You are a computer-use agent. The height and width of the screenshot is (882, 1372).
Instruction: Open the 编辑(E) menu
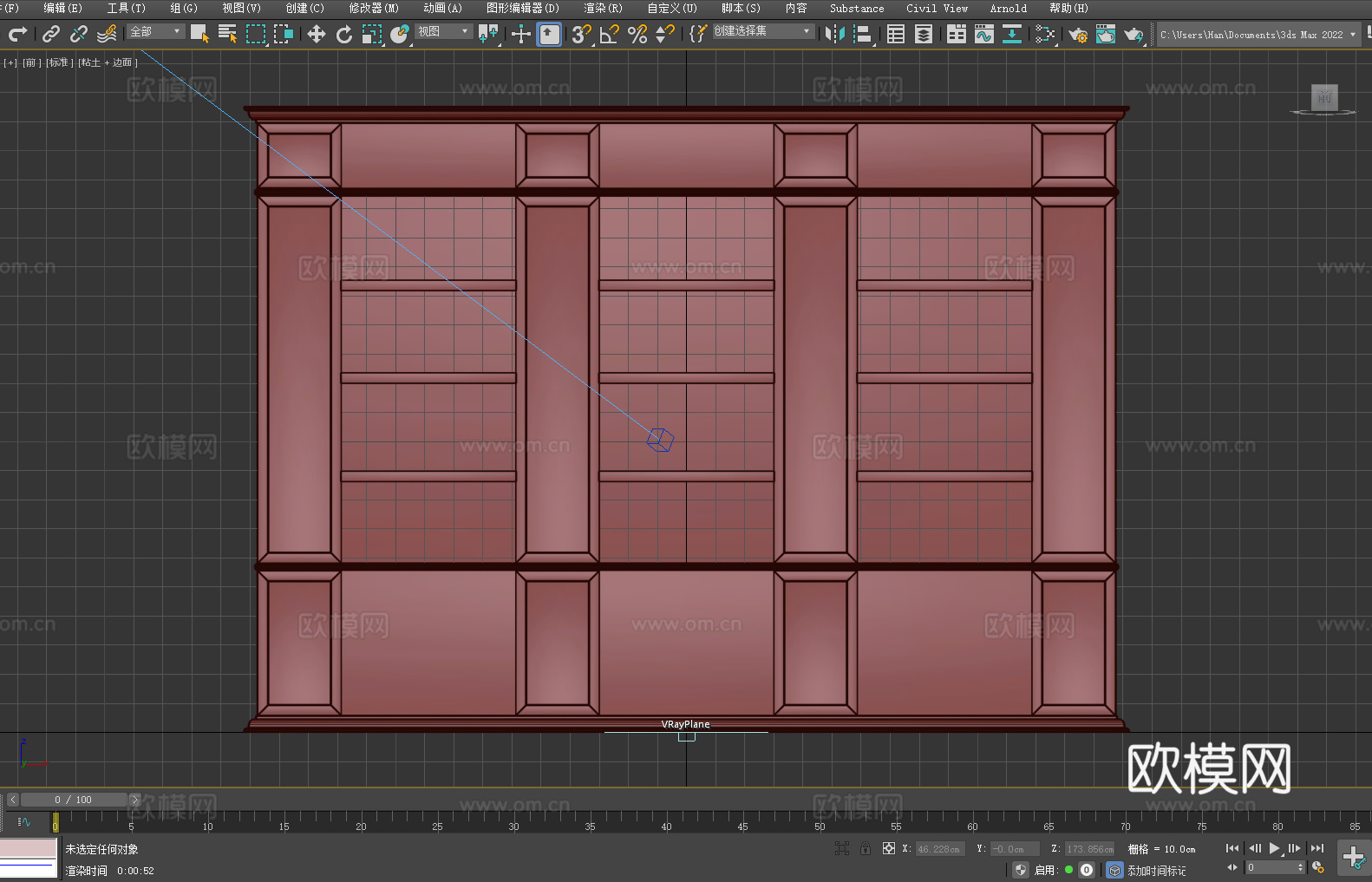(62, 8)
